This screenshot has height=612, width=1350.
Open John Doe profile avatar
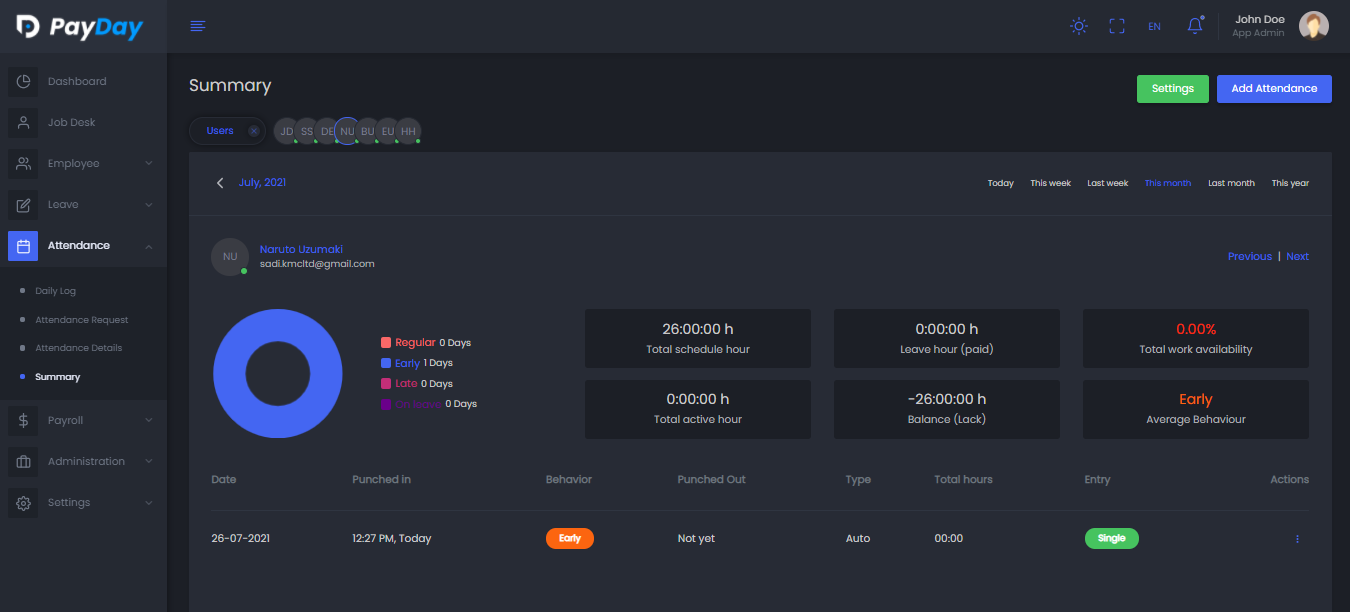pyautogui.click(x=1313, y=26)
